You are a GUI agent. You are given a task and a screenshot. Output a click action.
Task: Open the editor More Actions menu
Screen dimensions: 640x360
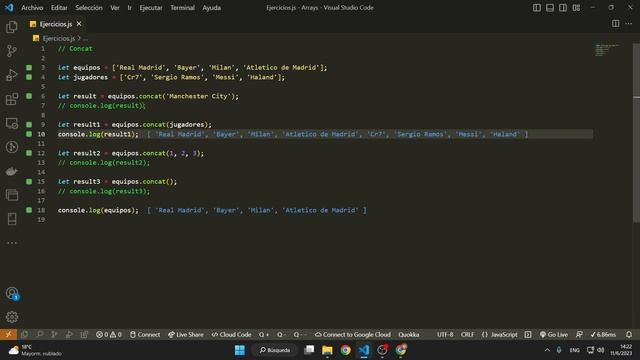point(629,24)
